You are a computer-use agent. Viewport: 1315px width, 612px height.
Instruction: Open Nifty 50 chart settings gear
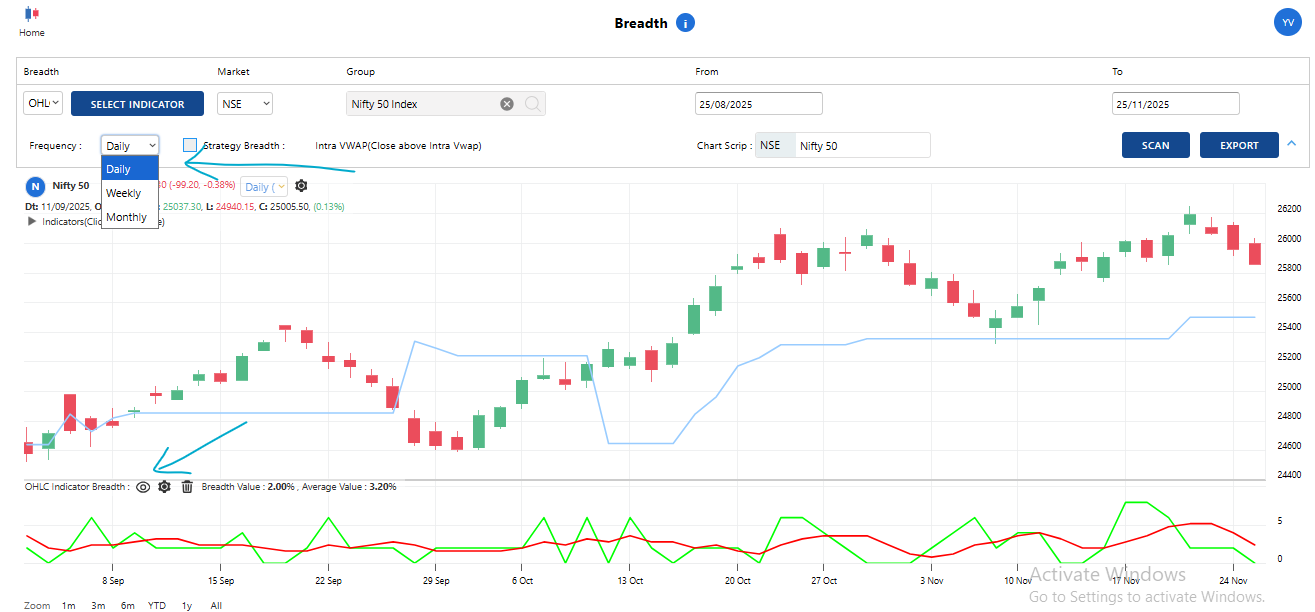click(301, 186)
